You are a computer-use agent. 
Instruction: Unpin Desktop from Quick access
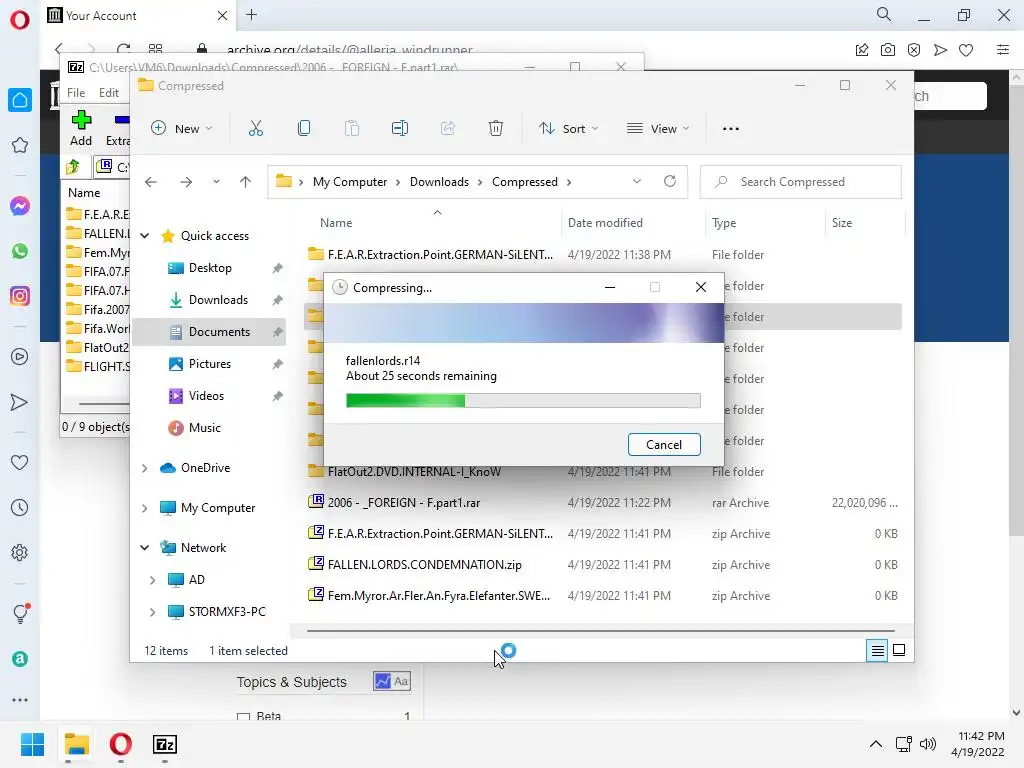point(278,268)
